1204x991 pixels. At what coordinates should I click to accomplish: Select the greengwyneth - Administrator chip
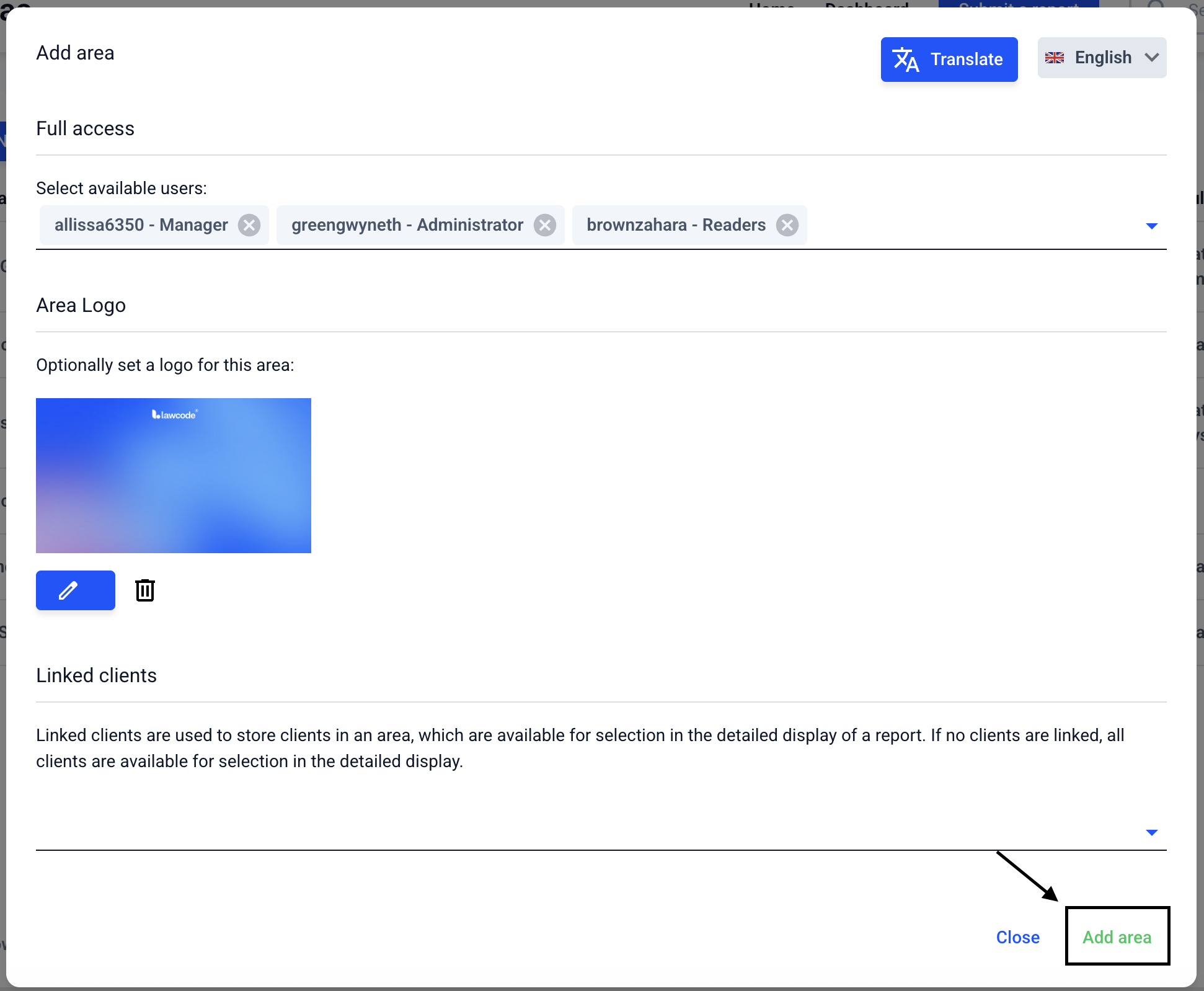click(407, 225)
